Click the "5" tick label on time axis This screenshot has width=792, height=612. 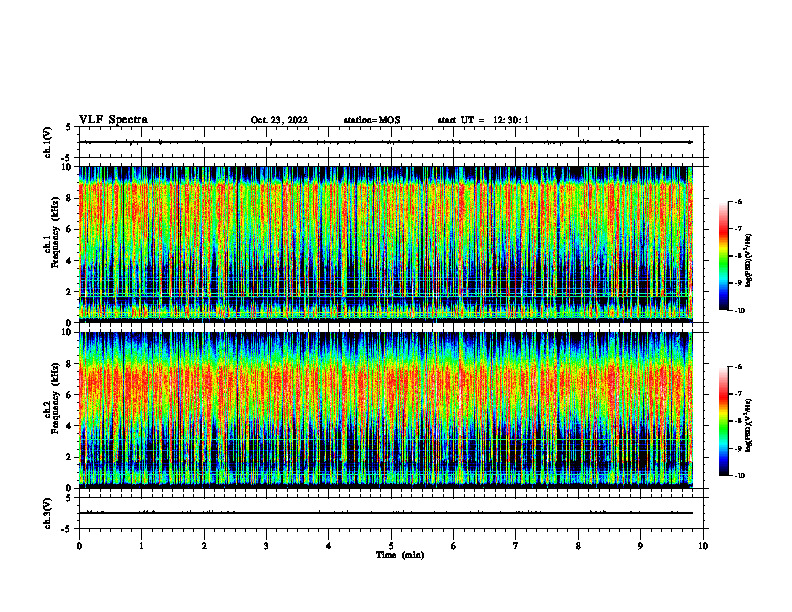click(391, 546)
